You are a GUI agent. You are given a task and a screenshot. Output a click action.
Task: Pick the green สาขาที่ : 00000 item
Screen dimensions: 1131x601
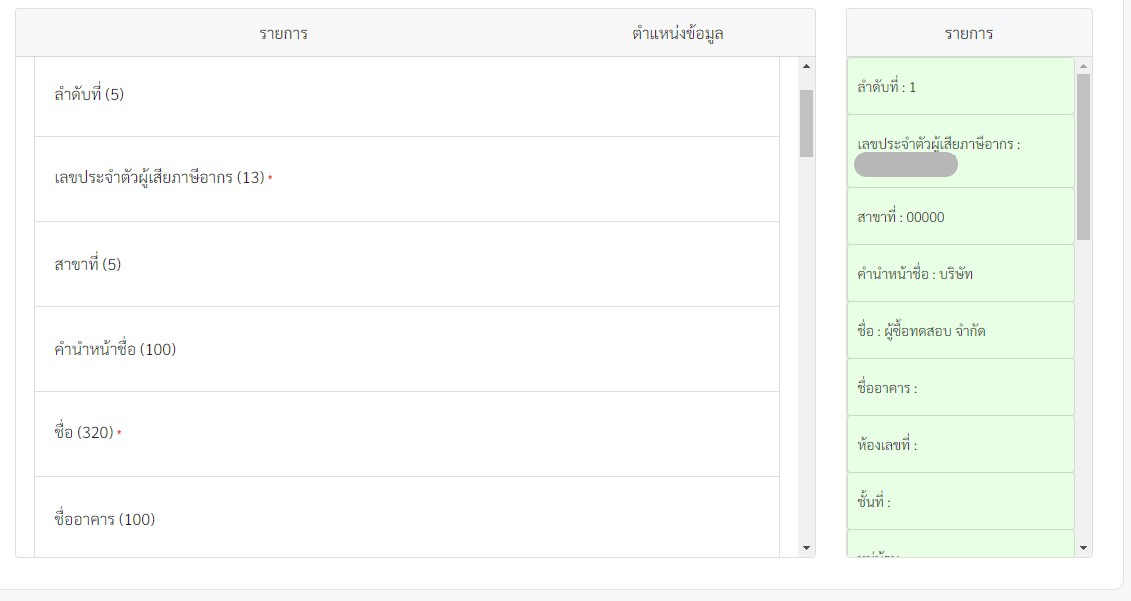960,217
